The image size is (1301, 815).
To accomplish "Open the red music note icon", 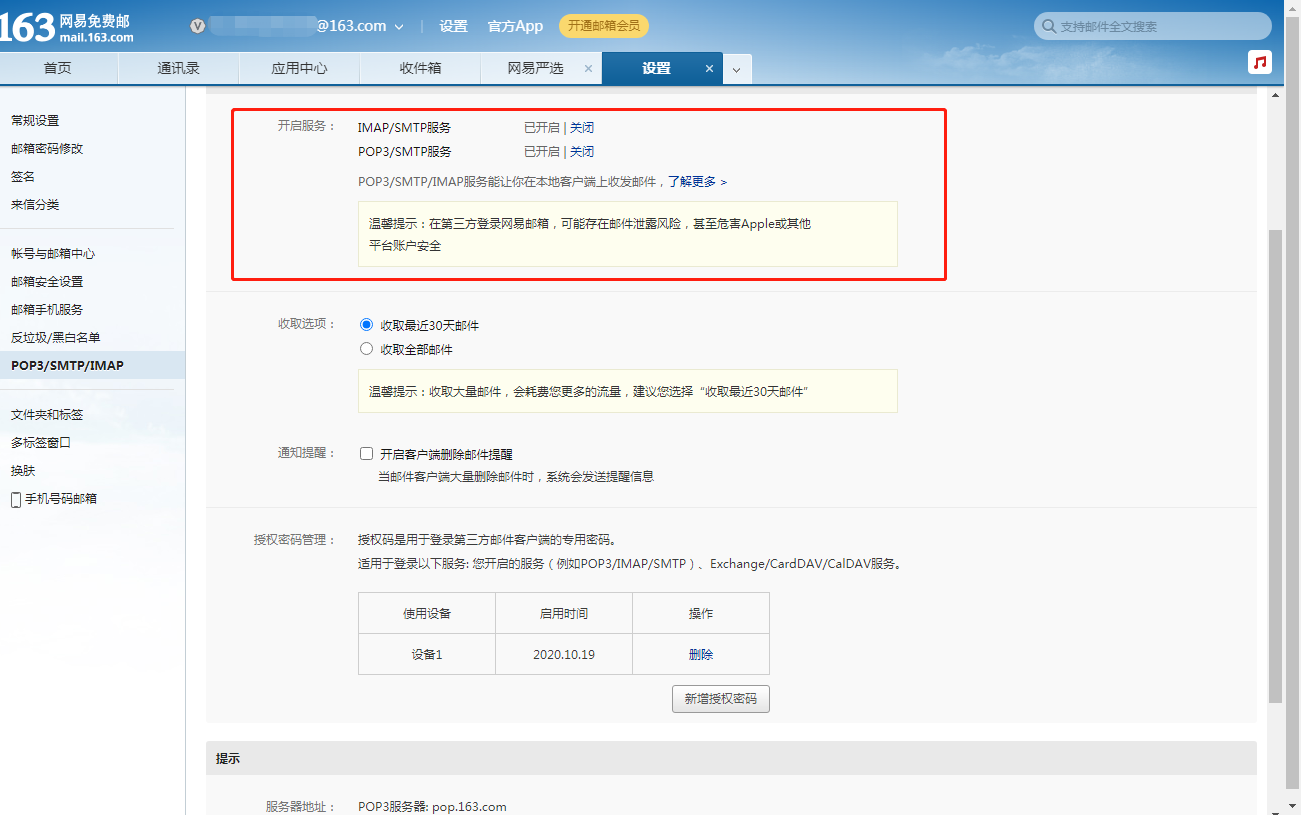I will tap(1260, 62).
